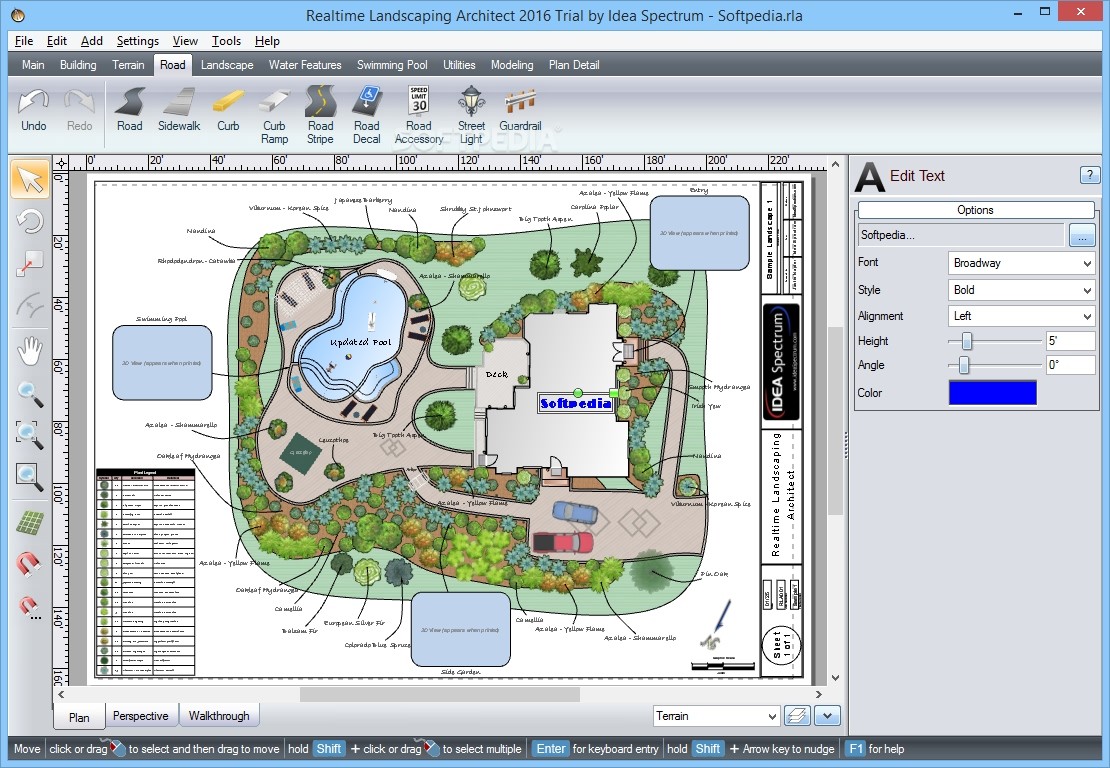Switch to the Building tab

[x=78, y=64]
